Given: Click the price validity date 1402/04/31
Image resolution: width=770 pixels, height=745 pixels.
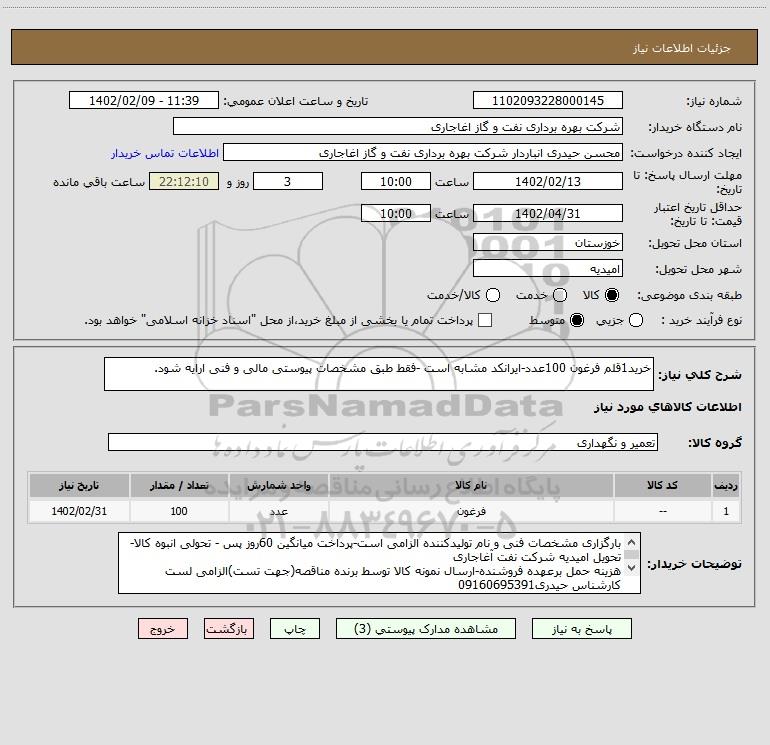Looking at the screenshot, I should pos(548,213).
